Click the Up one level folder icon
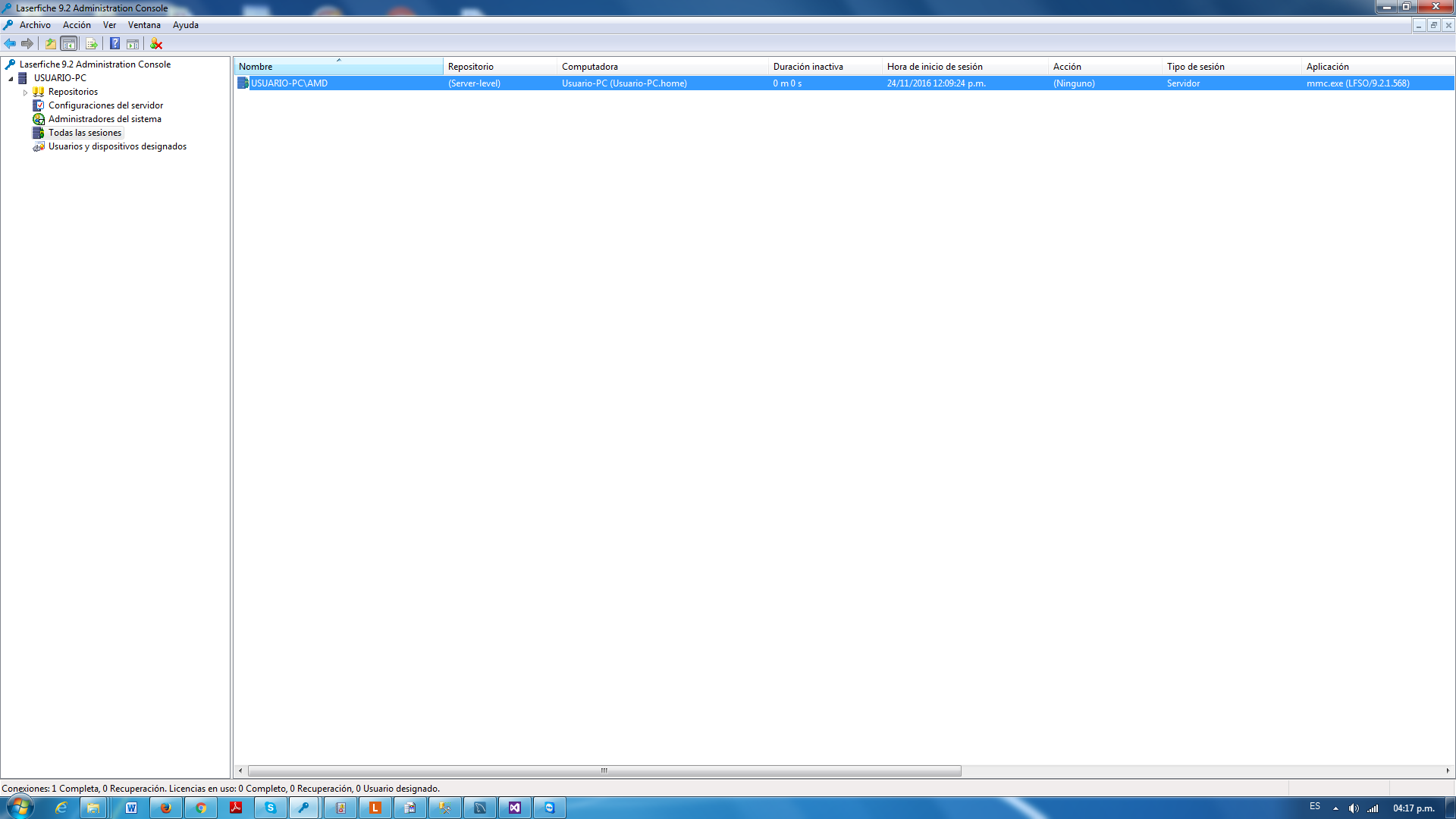This screenshot has width=1456, height=819. click(x=51, y=44)
